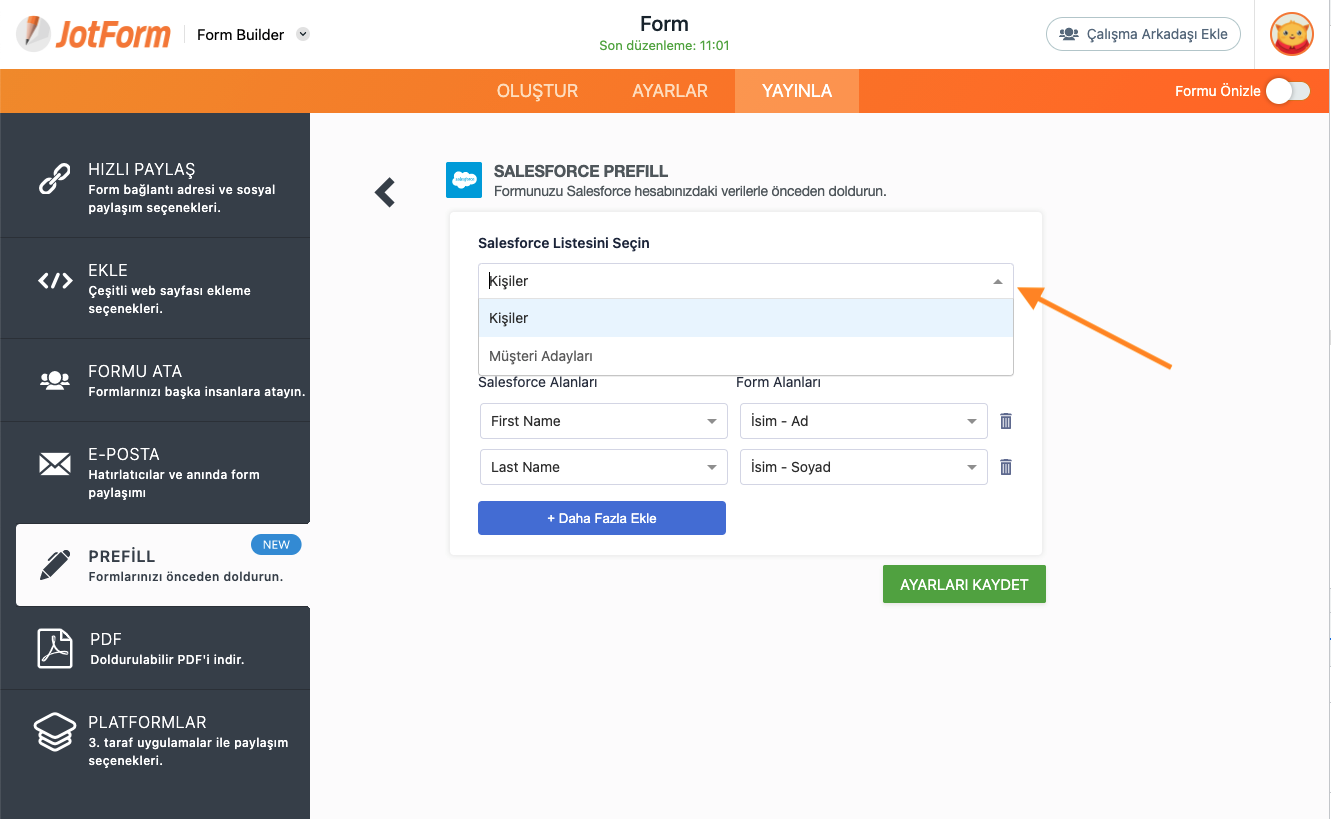
Task: Click the JotForm logo
Action: [x=93, y=34]
